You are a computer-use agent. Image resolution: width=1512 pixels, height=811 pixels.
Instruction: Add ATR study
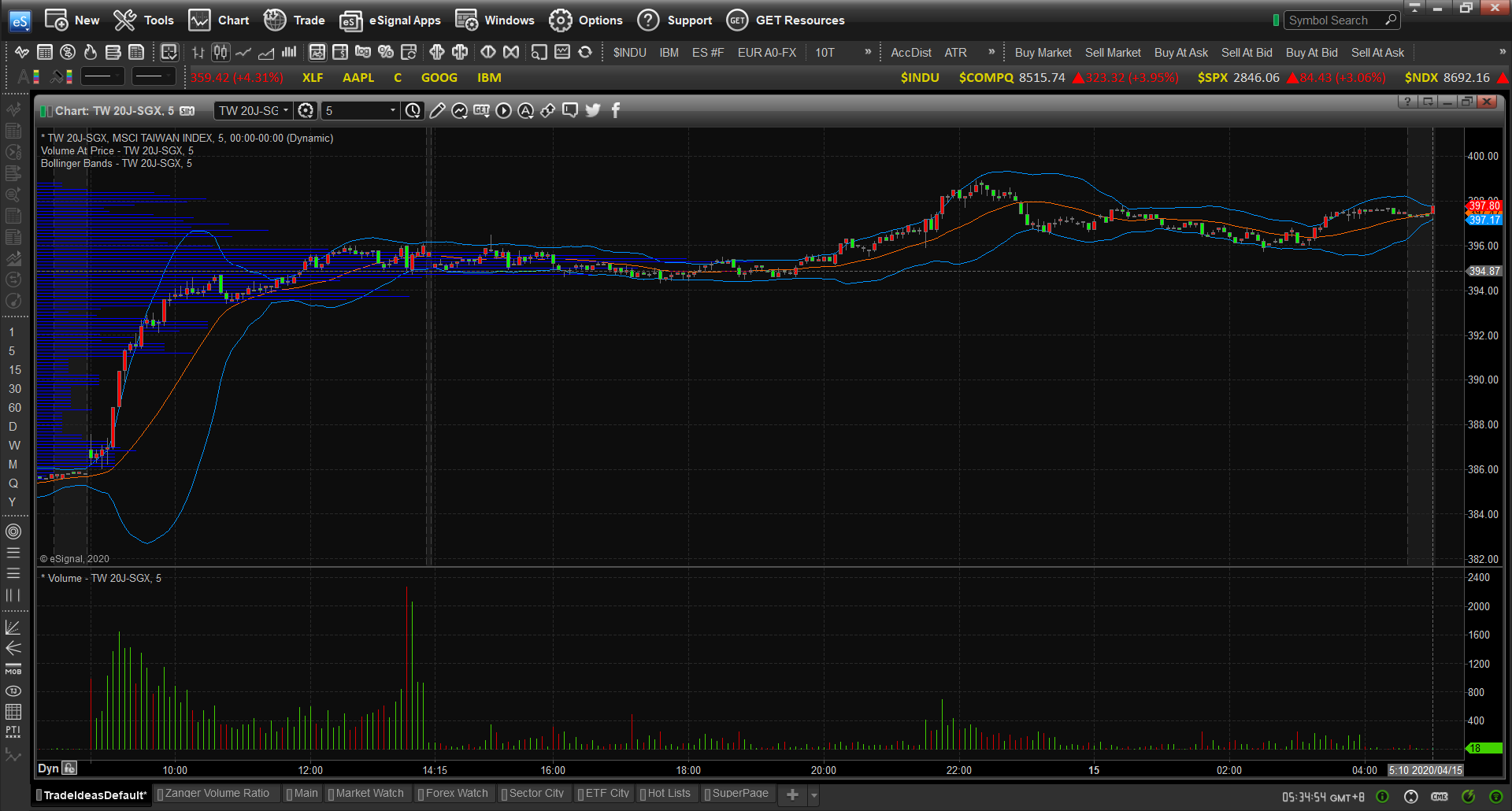click(956, 53)
